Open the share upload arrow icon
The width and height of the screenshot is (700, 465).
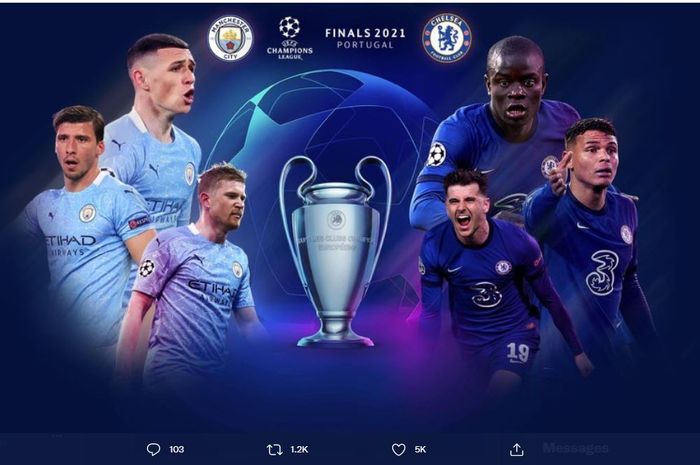click(517, 449)
